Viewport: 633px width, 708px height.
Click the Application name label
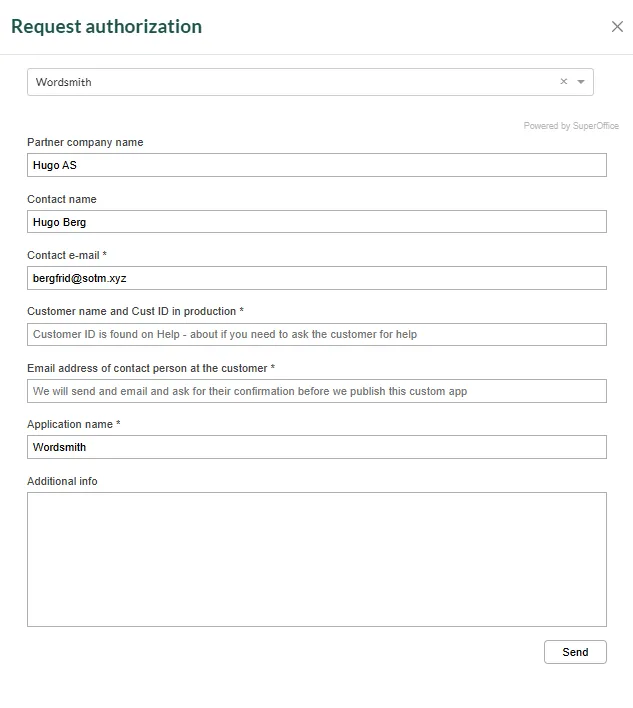[74, 425]
